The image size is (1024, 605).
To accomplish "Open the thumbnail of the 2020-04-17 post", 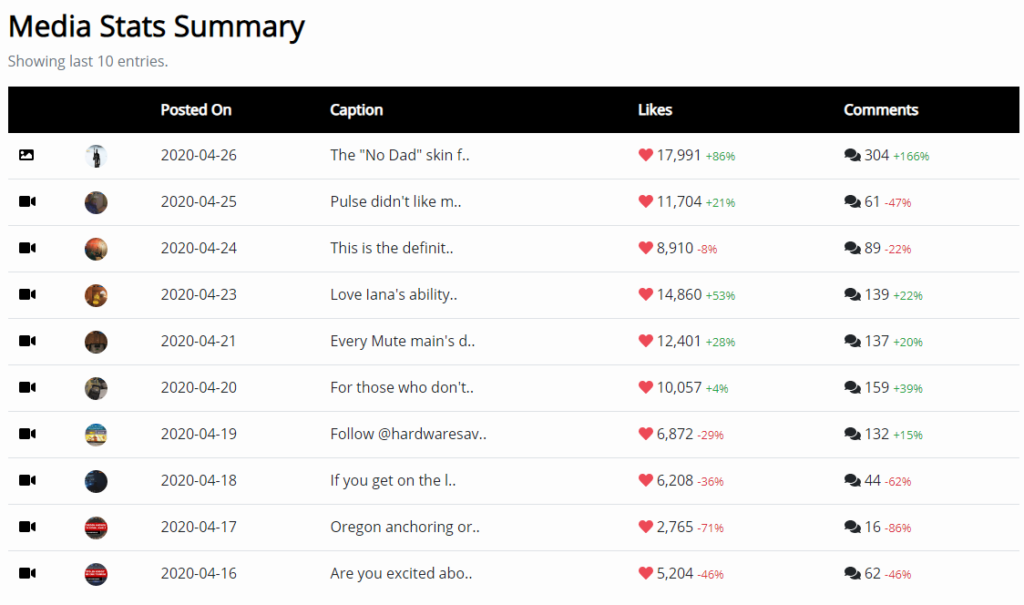I will (x=96, y=527).
